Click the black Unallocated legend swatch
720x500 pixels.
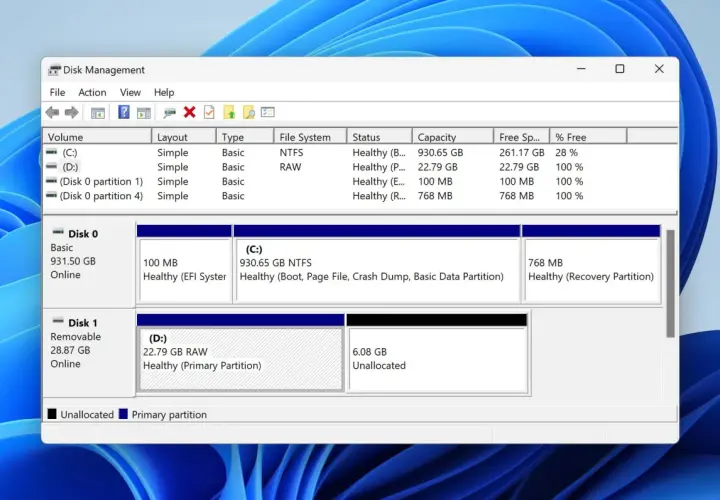[52, 414]
